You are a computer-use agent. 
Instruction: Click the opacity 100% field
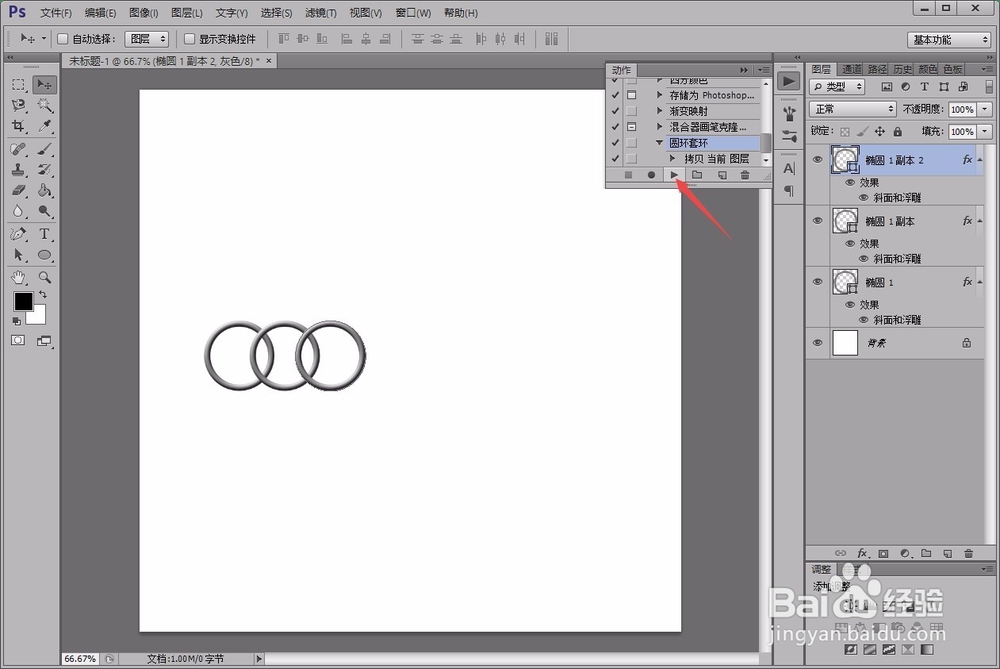pyautogui.click(x=962, y=109)
